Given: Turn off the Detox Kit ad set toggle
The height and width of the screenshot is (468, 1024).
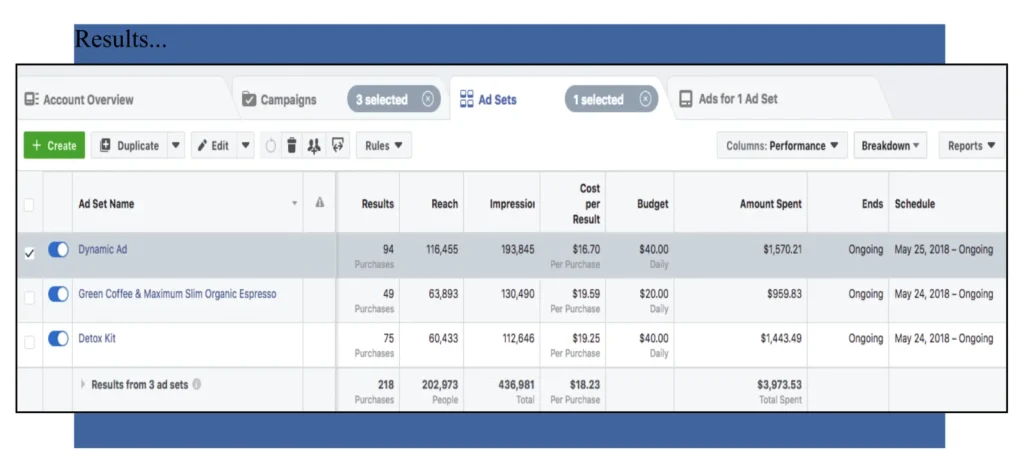Looking at the screenshot, I should (58, 339).
